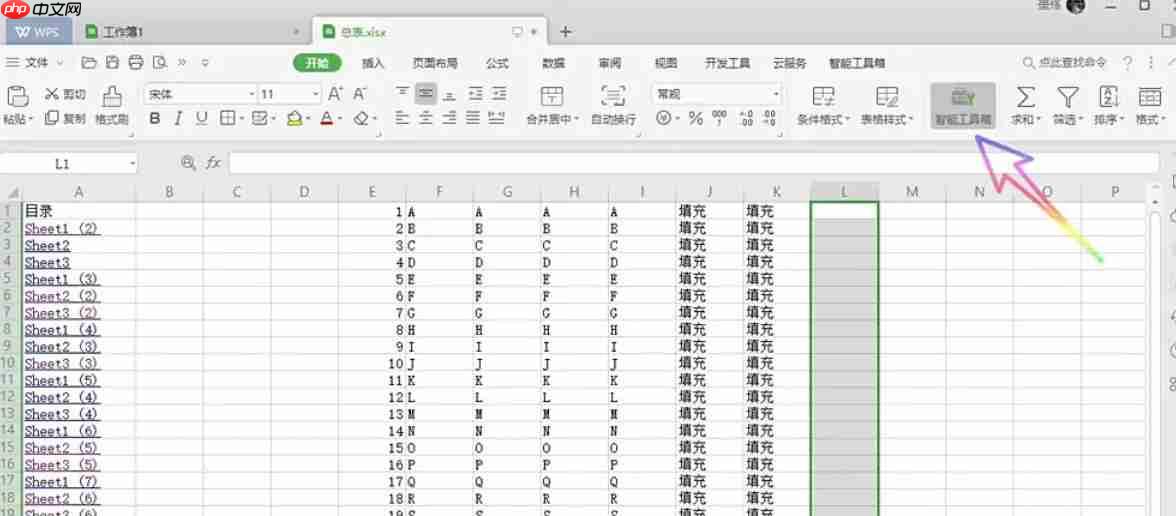Screen dimensions: 1176x516
Task: Align cell text right
Action: coord(449,118)
